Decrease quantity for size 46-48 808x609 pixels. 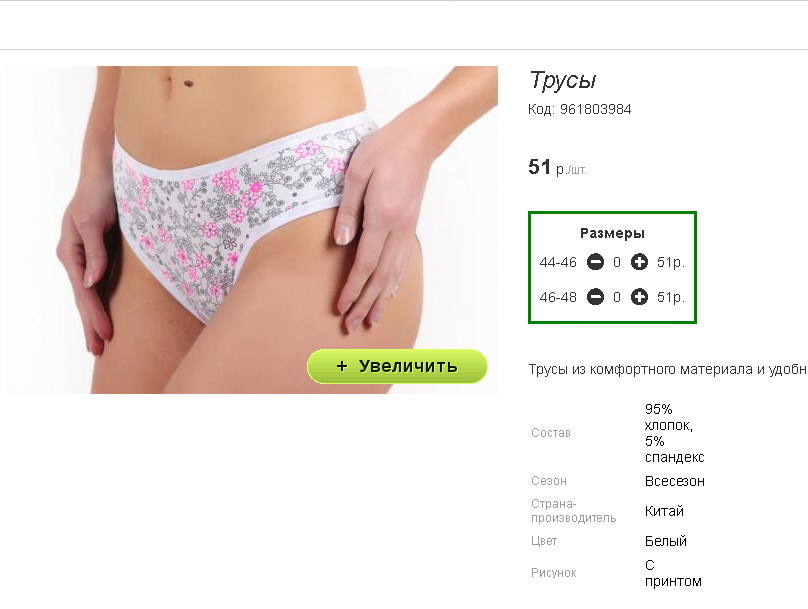[x=595, y=297]
